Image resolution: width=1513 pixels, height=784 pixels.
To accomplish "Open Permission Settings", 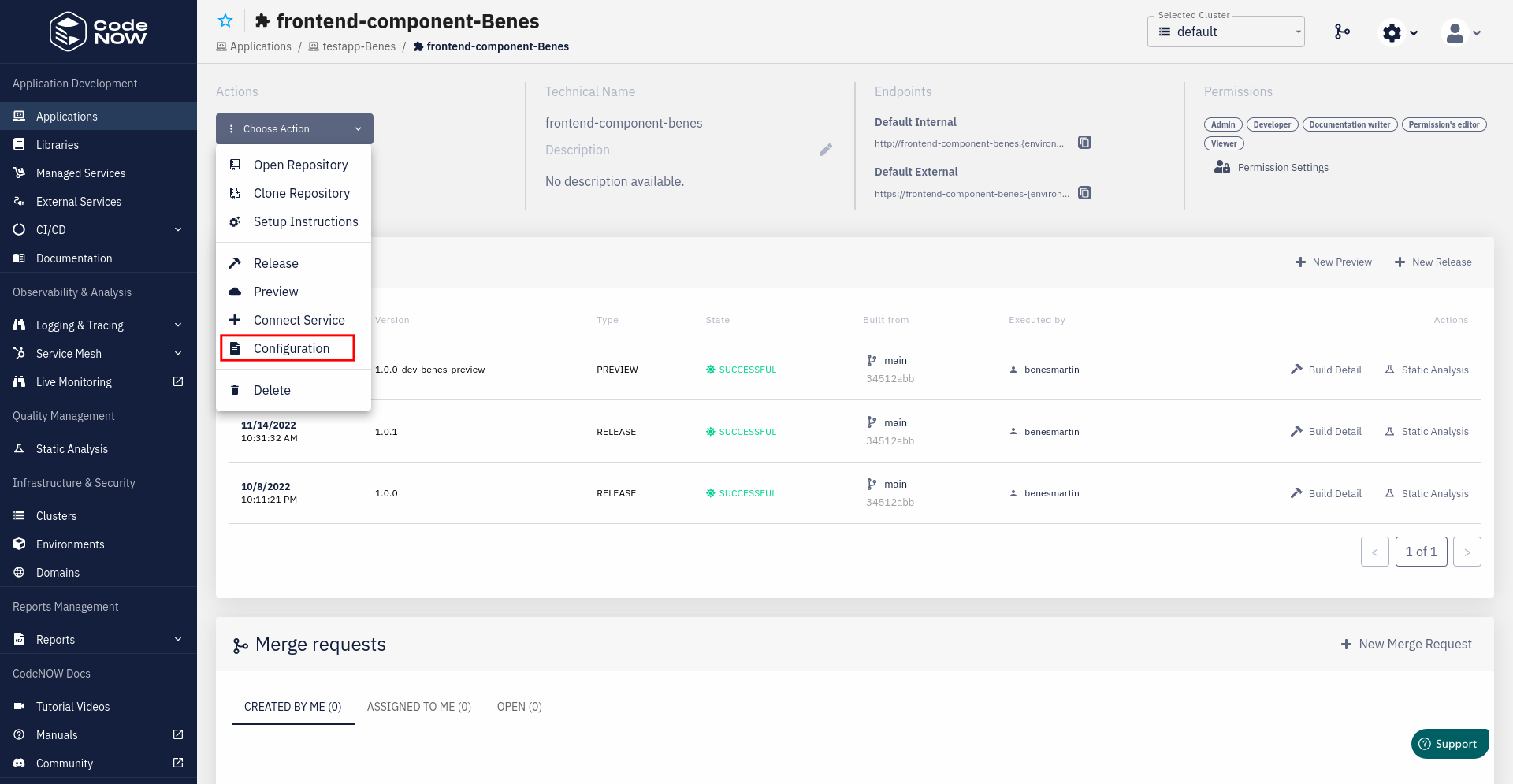I will coord(1271,167).
